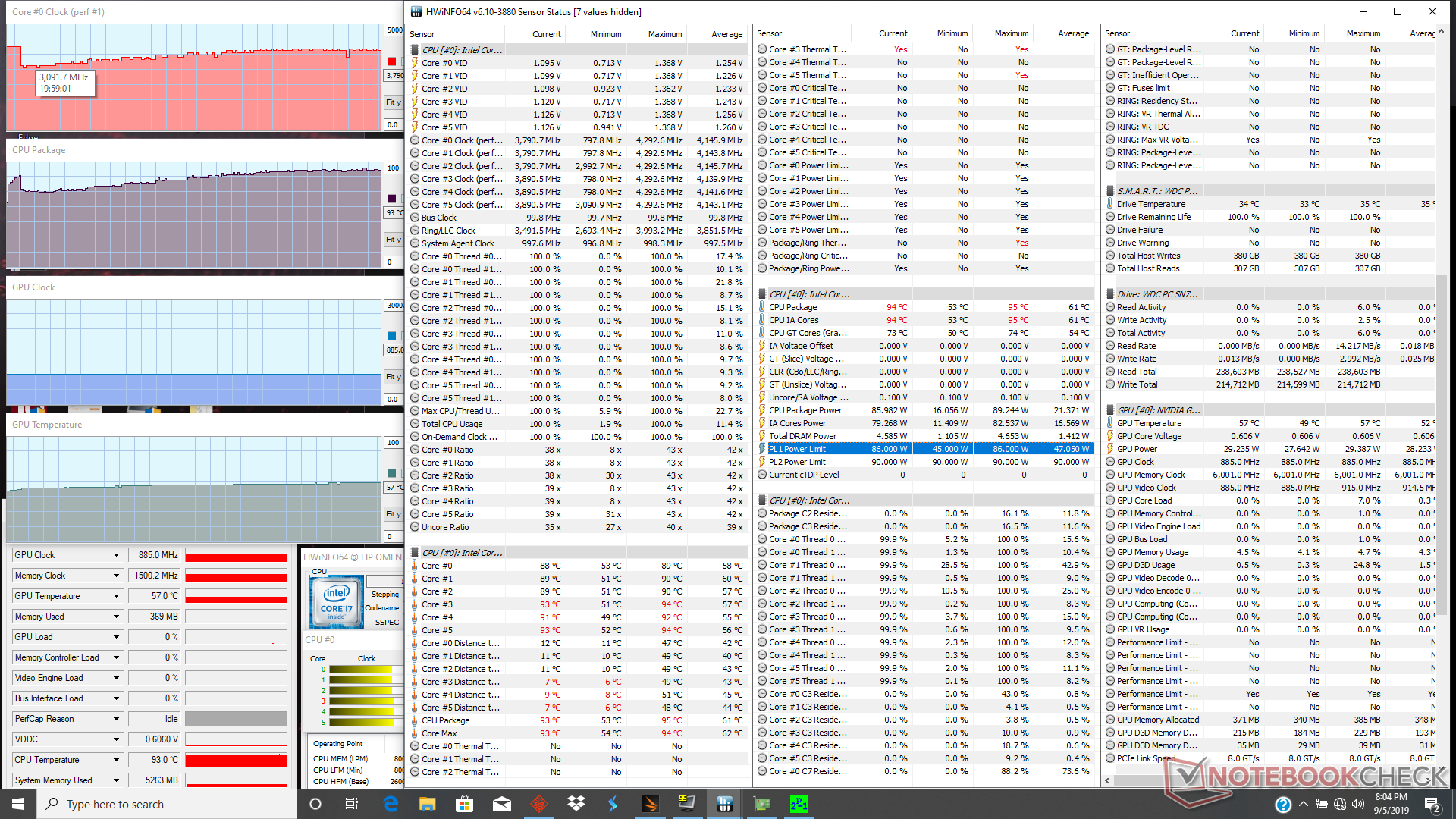Open the Dropbox taskbar icon
Image resolution: width=1456 pixels, height=819 pixels.
(576, 804)
